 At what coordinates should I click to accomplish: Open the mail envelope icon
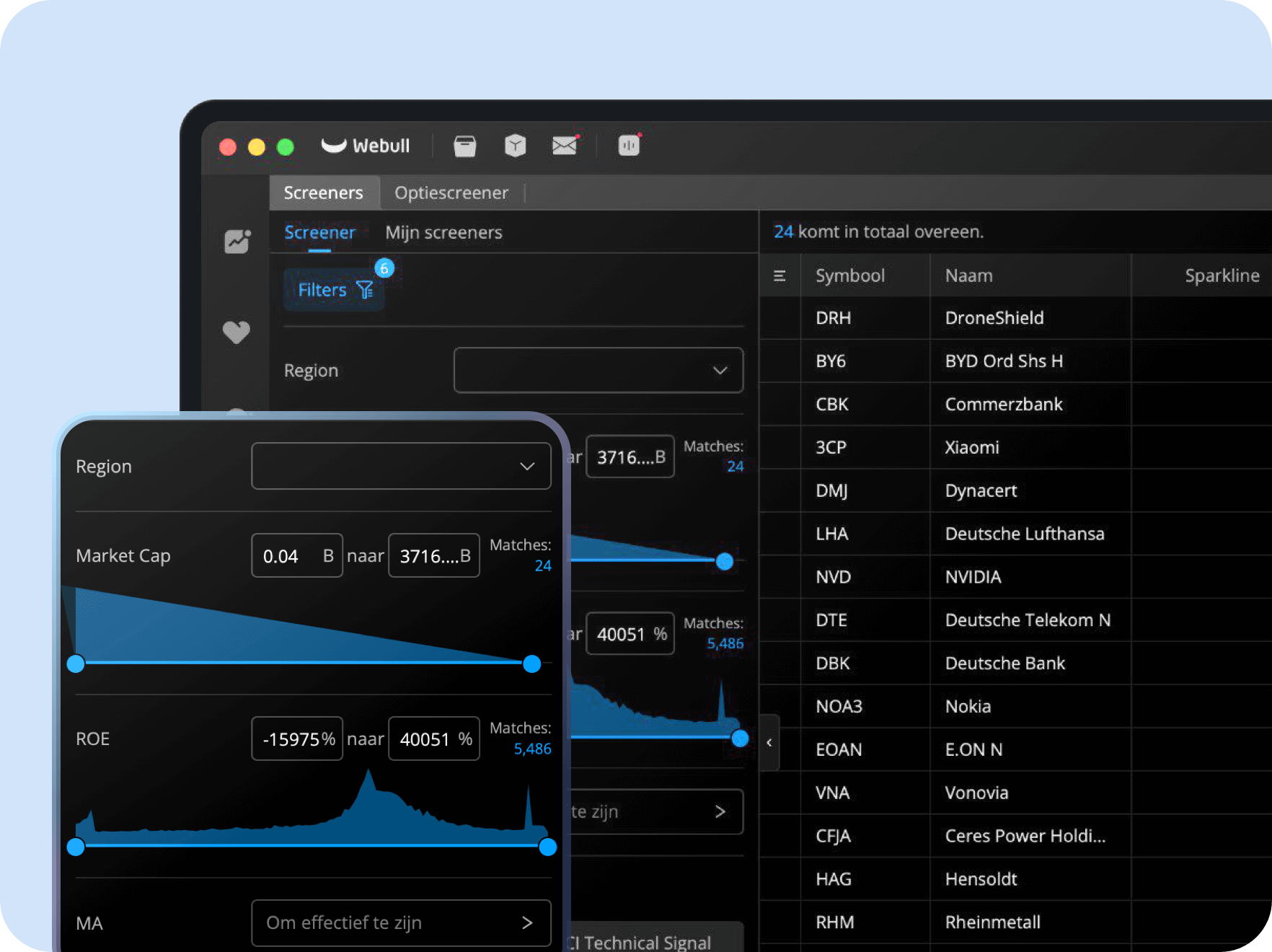[x=565, y=146]
